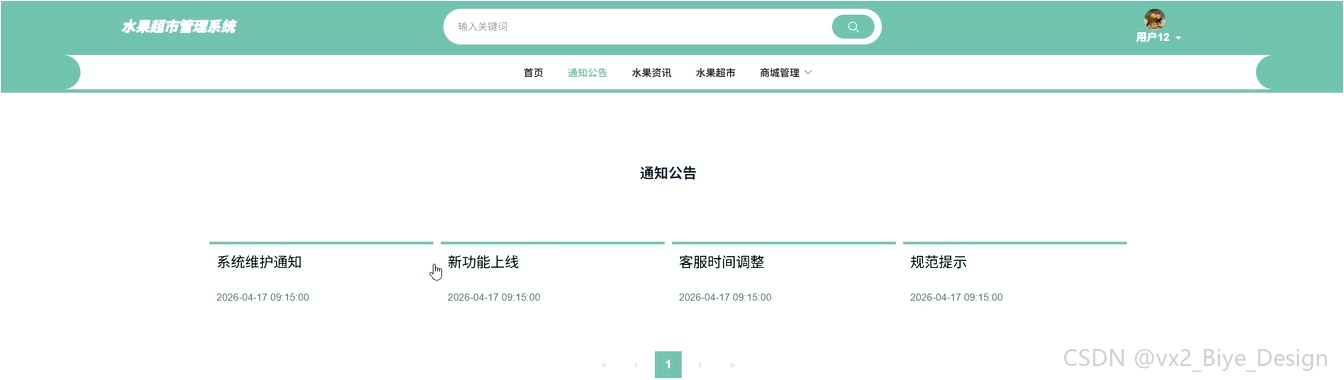Click the date under 客服时间调整
Screen dimensions: 1344x380
725,297
